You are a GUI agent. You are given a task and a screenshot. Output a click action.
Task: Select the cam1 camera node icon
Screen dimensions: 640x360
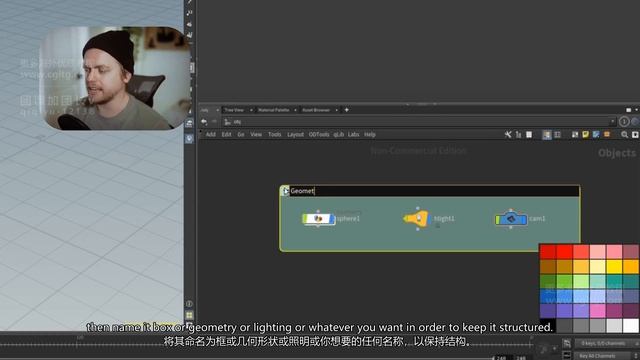click(511, 219)
